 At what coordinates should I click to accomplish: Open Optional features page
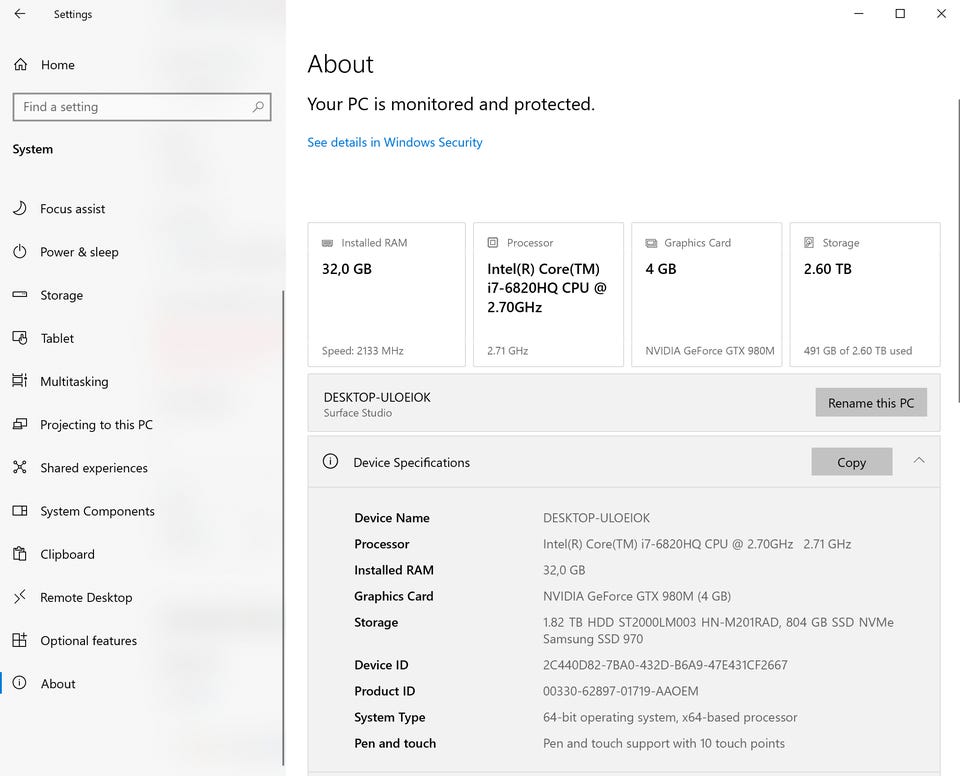coord(88,641)
